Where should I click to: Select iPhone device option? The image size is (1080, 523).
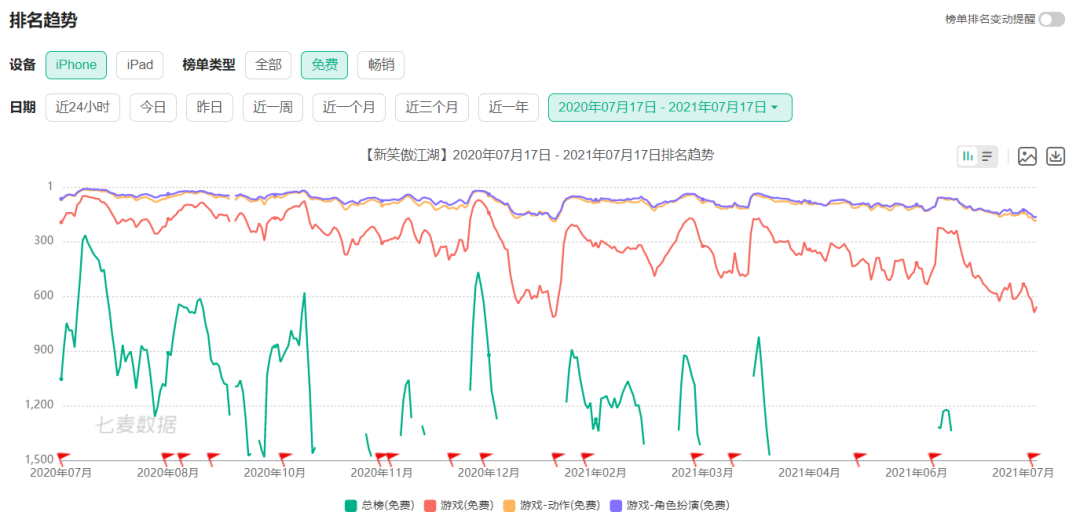click(x=76, y=65)
